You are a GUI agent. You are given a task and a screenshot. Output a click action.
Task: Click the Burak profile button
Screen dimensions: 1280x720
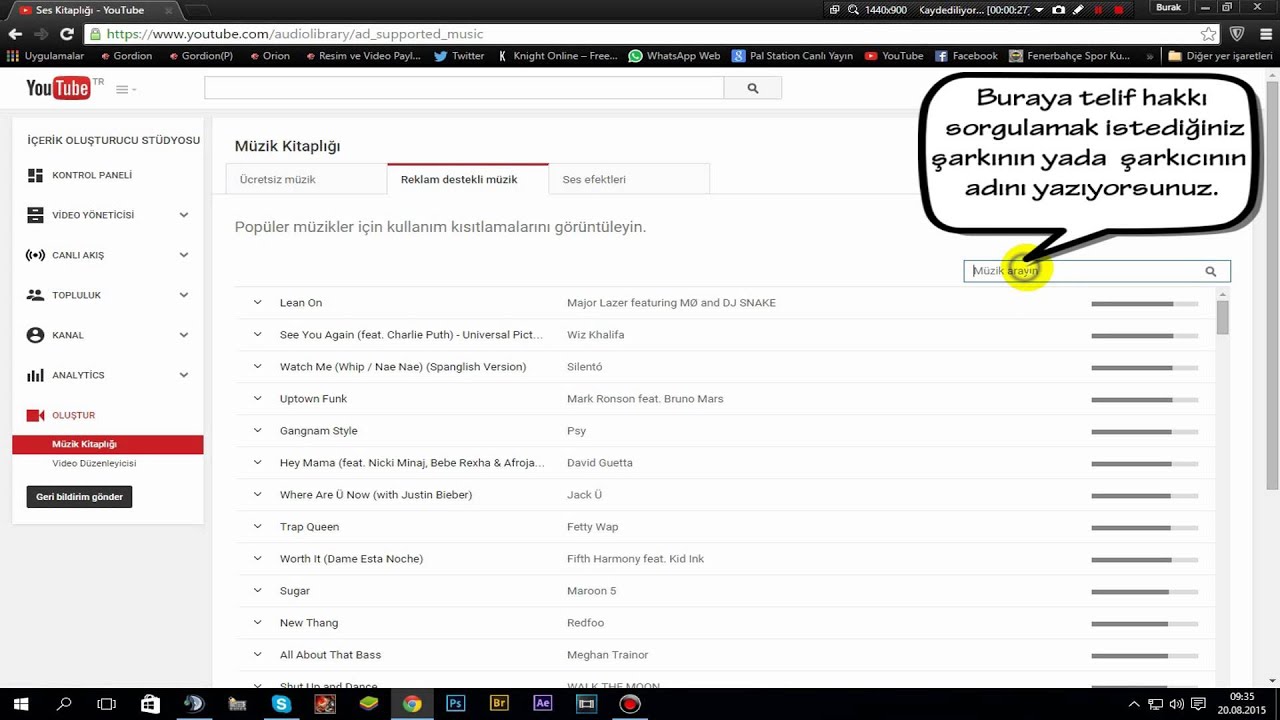pos(1169,8)
